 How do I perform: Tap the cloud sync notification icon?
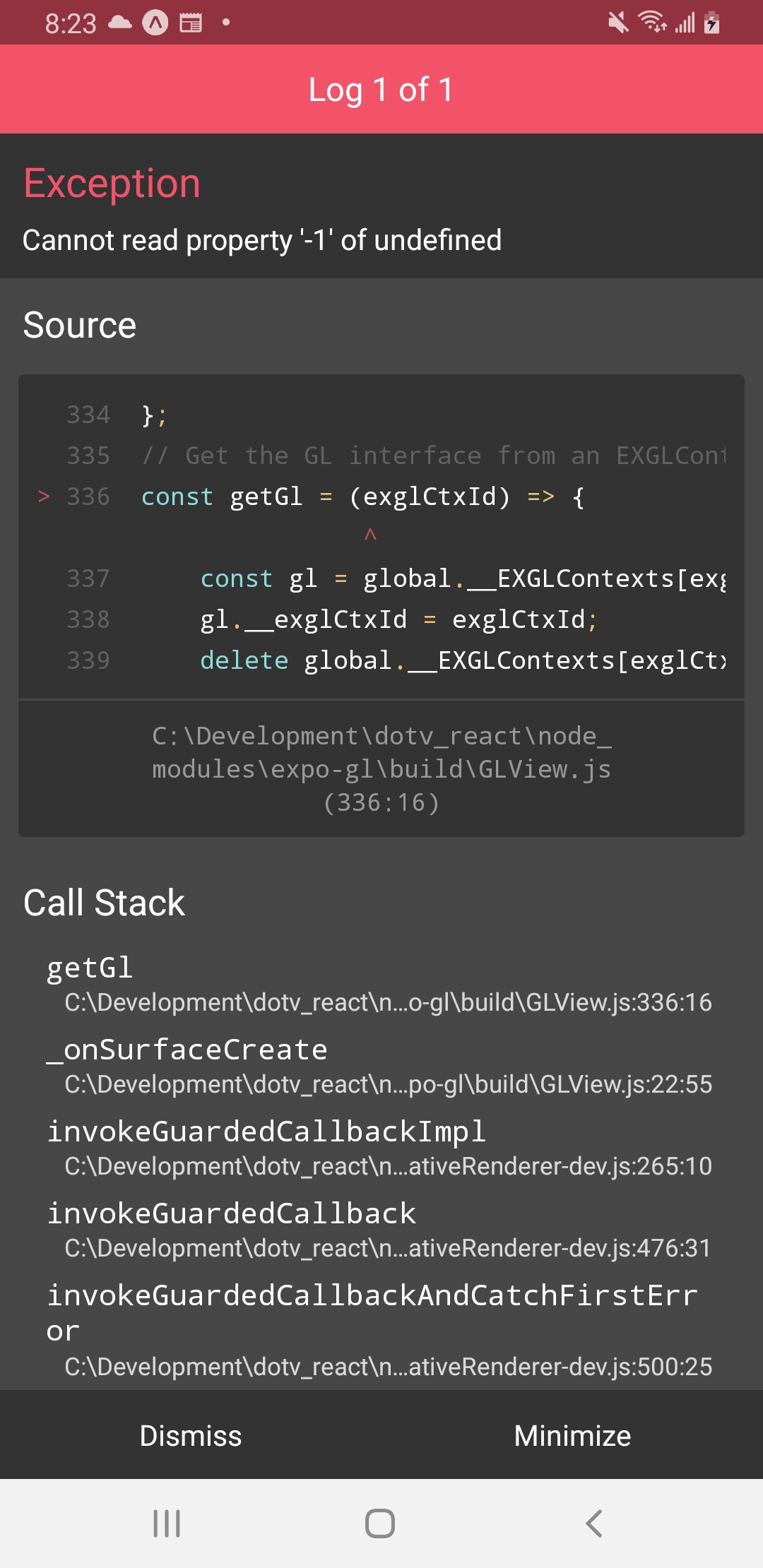[119, 22]
